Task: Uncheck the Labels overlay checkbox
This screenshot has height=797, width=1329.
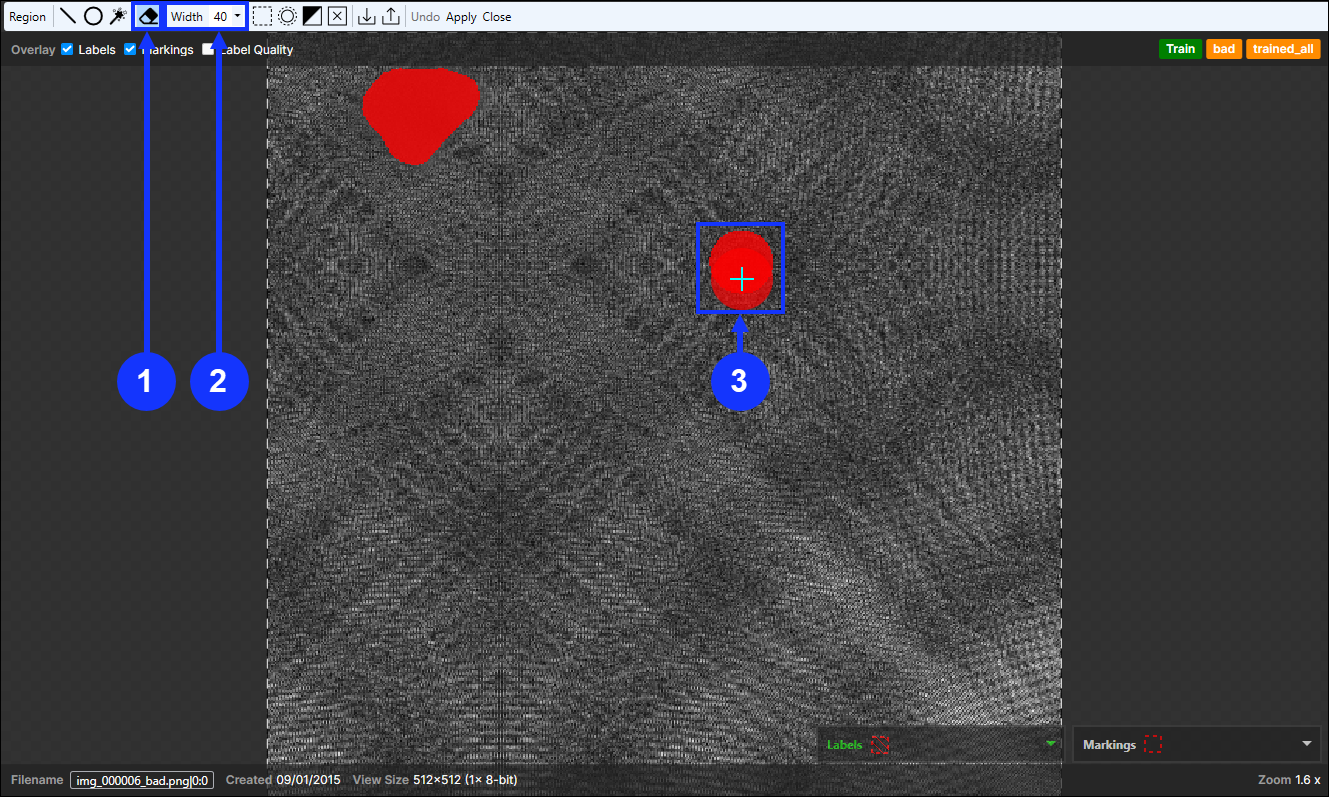Action: click(67, 49)
